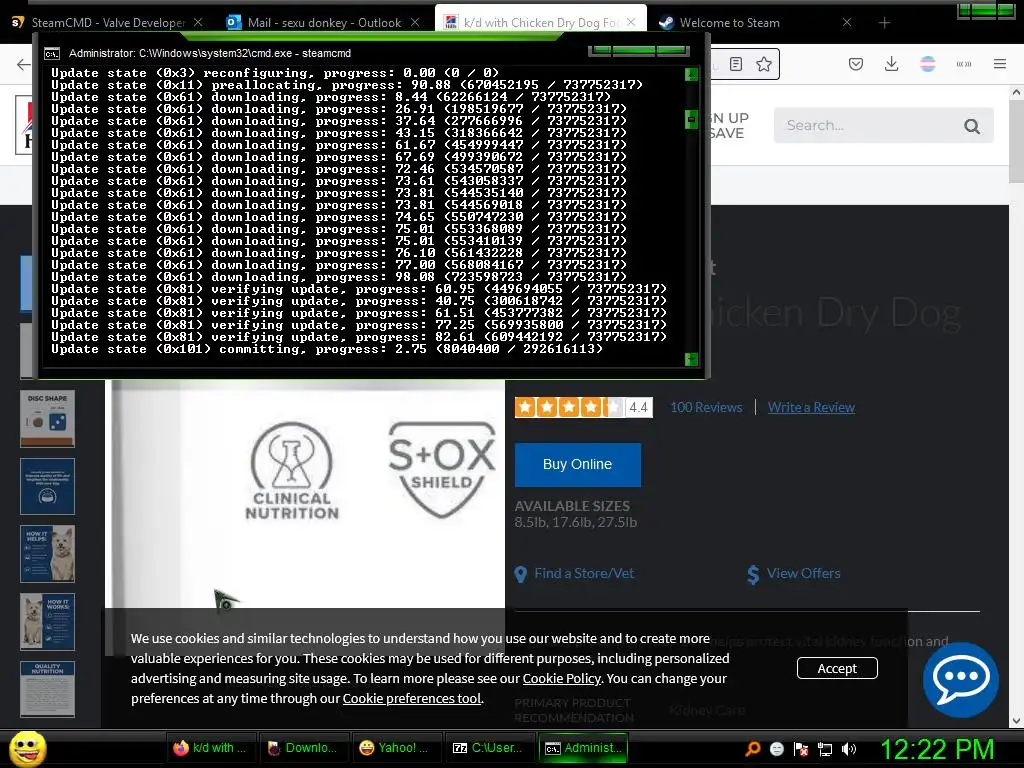Click the flag notification tray icon
Viewport: 1024px width, 768px height.
pyautogui.click(x=801, y=749)
